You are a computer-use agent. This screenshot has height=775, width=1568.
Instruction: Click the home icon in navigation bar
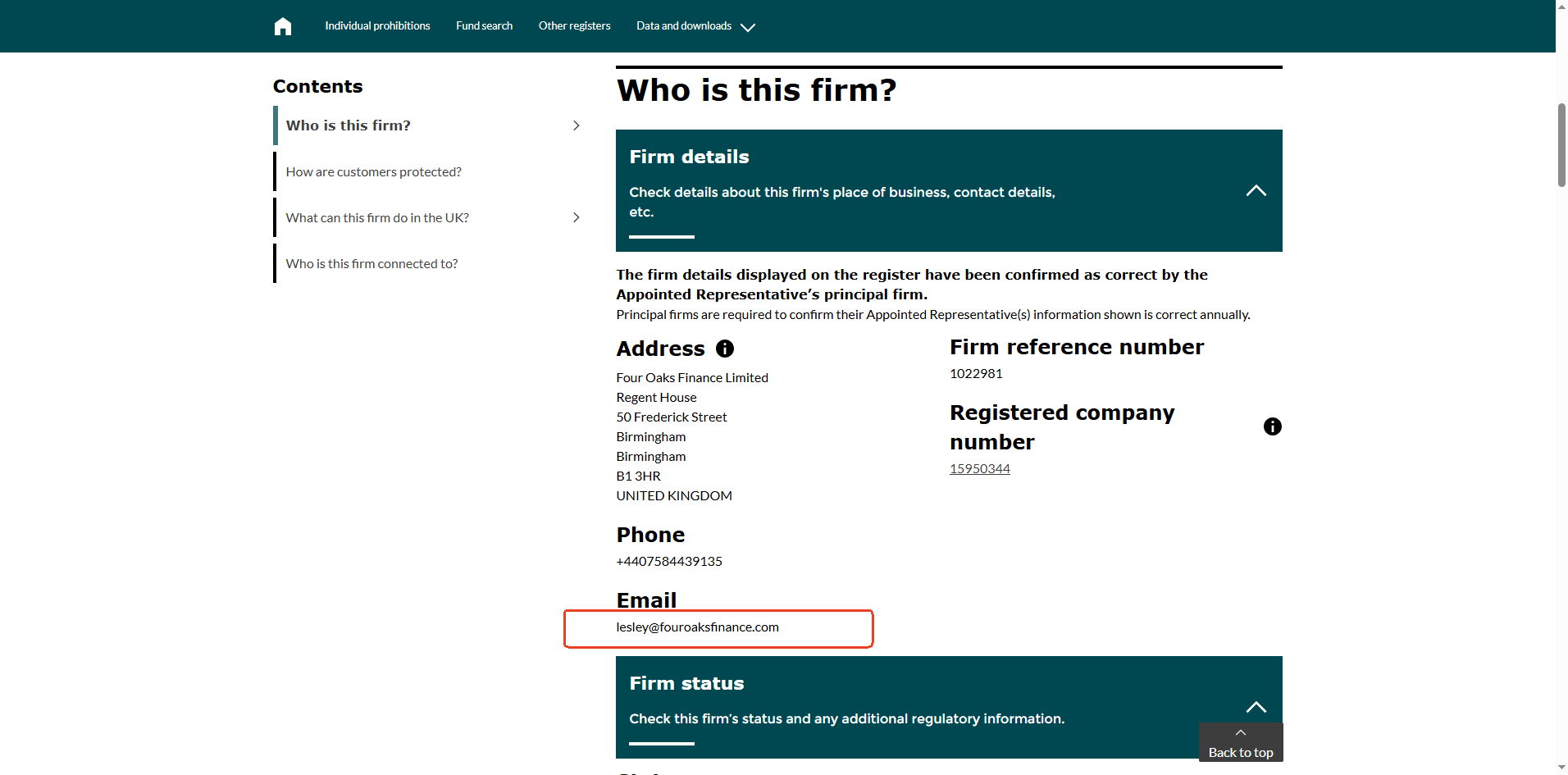pyautogui.click(x=283, y=26)
